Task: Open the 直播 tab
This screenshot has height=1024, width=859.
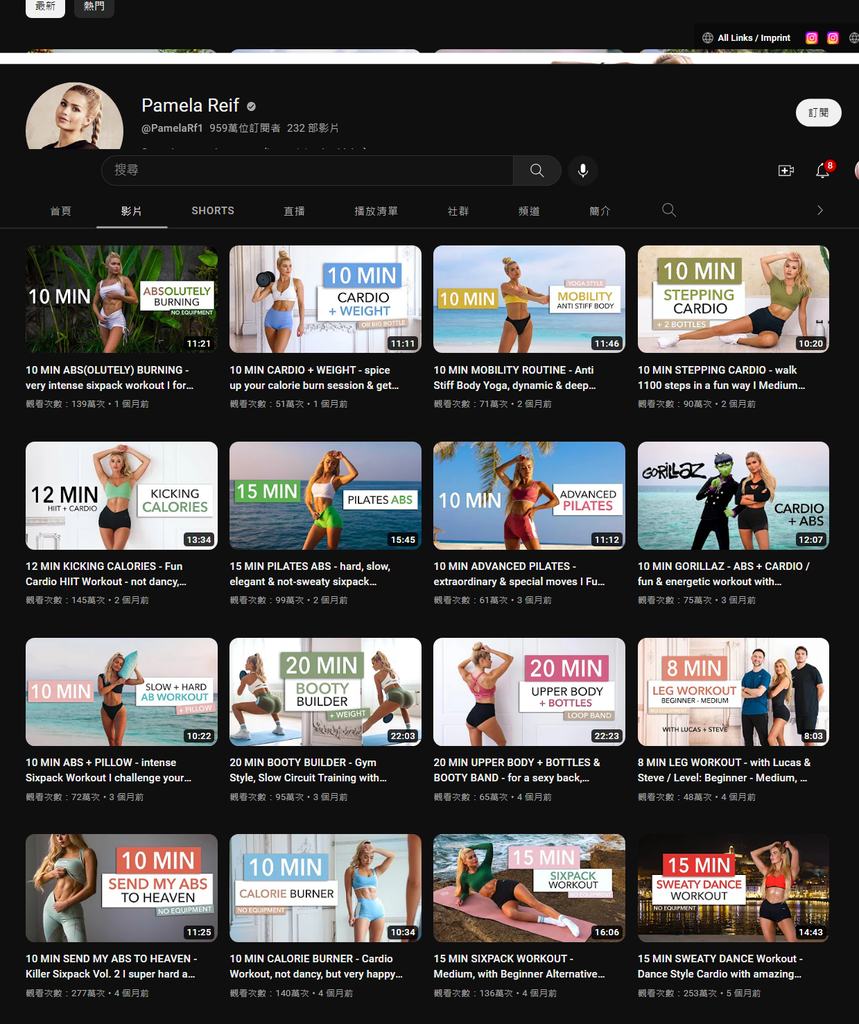Action: (294, 211)
